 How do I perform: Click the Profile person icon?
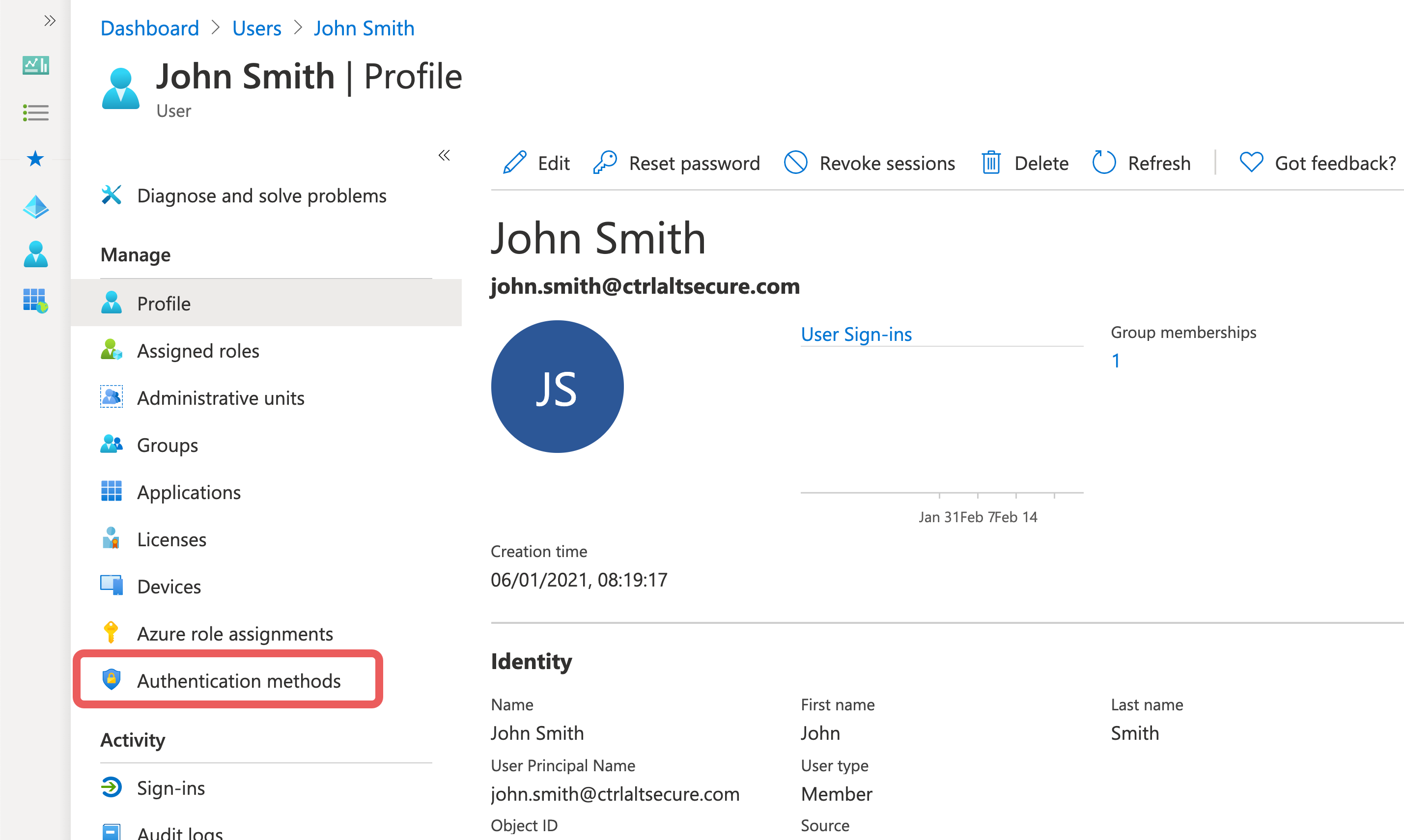click(x=112, y=302)
